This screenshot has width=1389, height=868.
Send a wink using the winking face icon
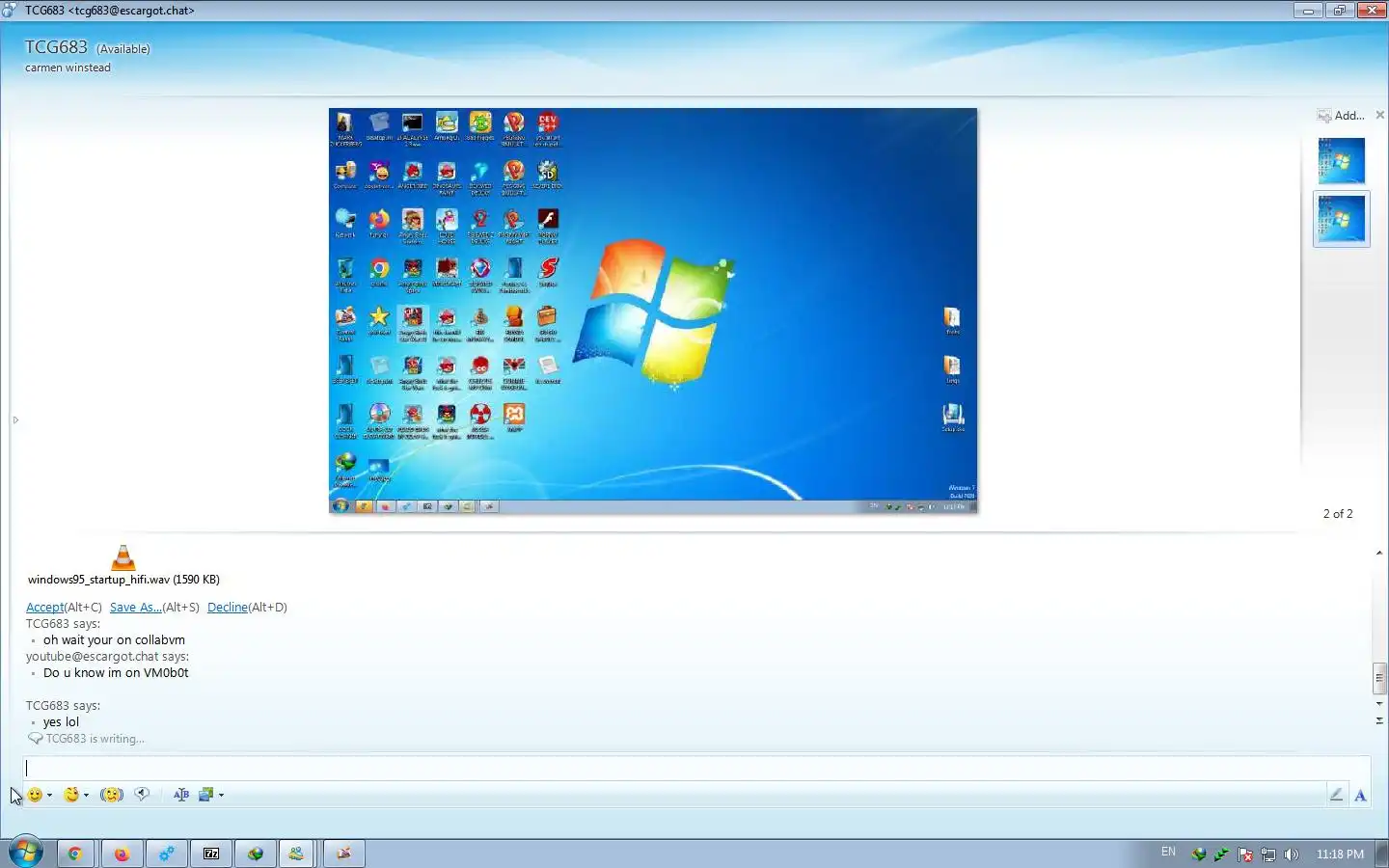click(x=71, y=795)
